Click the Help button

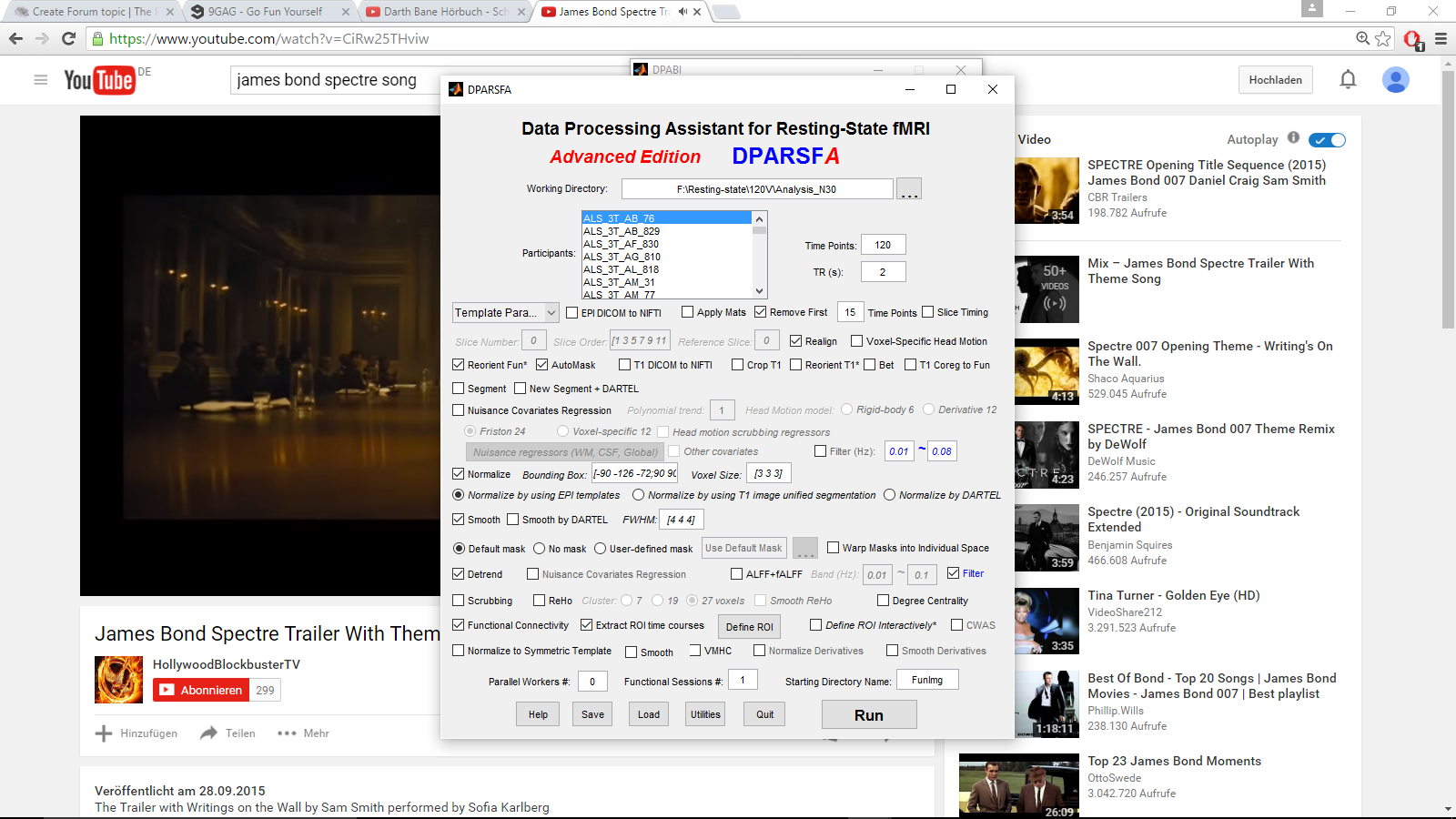coord(538,714)
